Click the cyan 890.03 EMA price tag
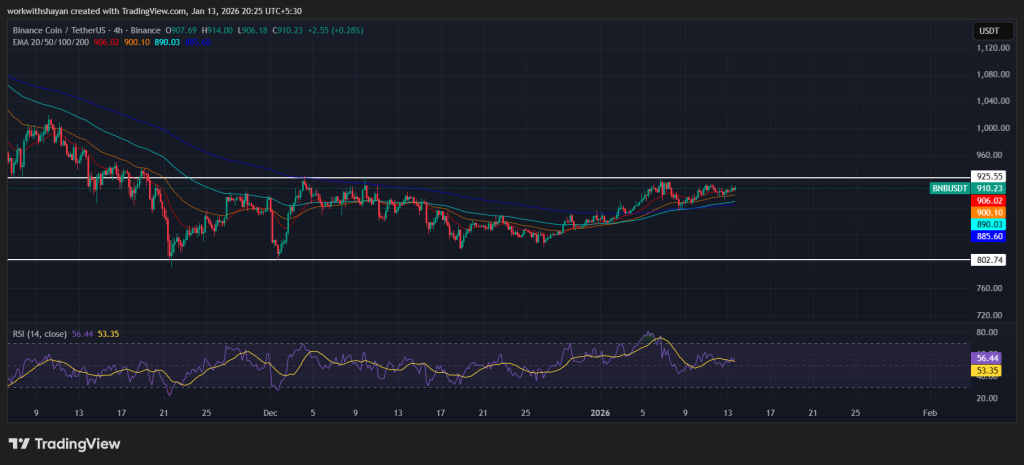The width and height of the screenshot is (1024, 465). click(x=988, y=225)
